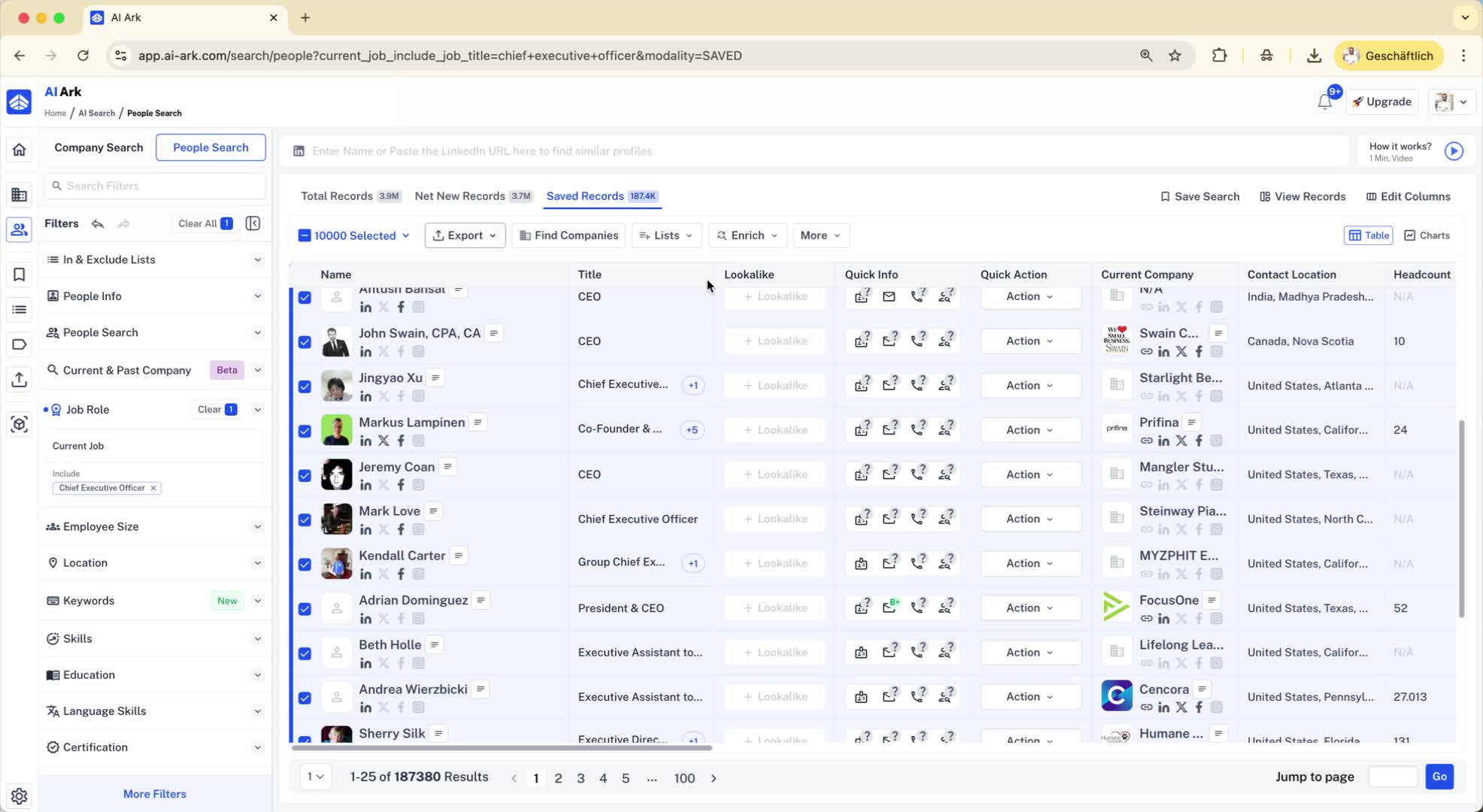The height and width of the screenshot is (812, 1483).
Task: Click the undo filter arrow icon
Action: tap(98, 224)
